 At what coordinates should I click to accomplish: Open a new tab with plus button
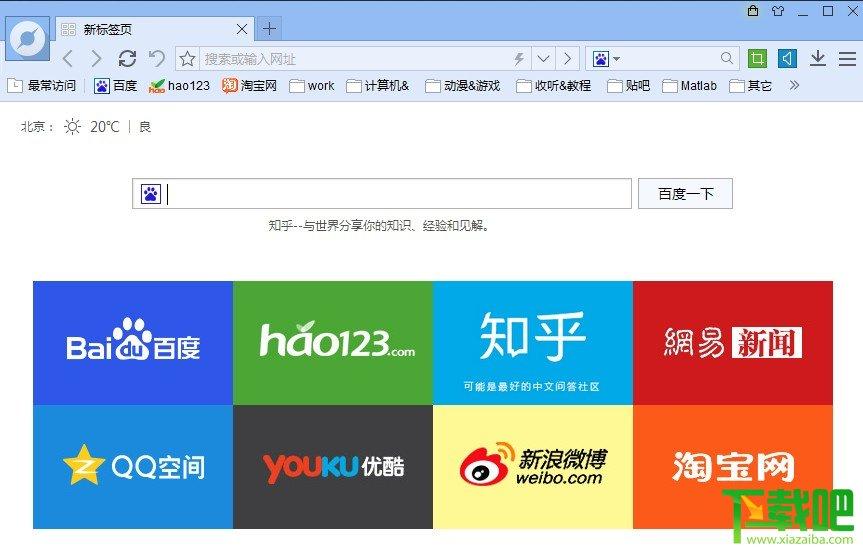pyautogui.click(x=269, y=29)
